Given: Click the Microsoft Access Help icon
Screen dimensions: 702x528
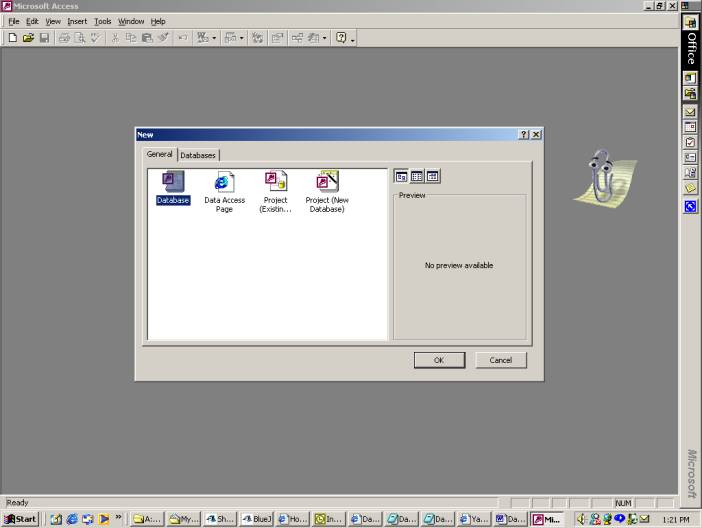Looking at the screenshot, I should pos(341,38).
